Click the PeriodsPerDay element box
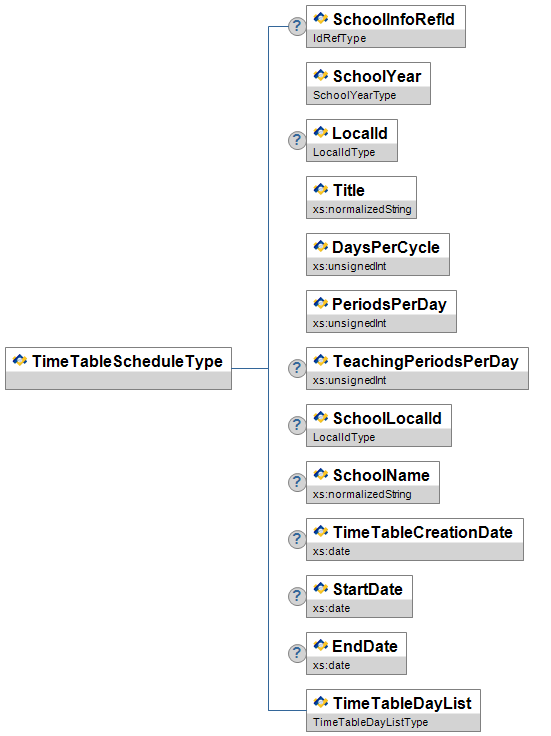The image size is (551, 736). tap(381, 312)
